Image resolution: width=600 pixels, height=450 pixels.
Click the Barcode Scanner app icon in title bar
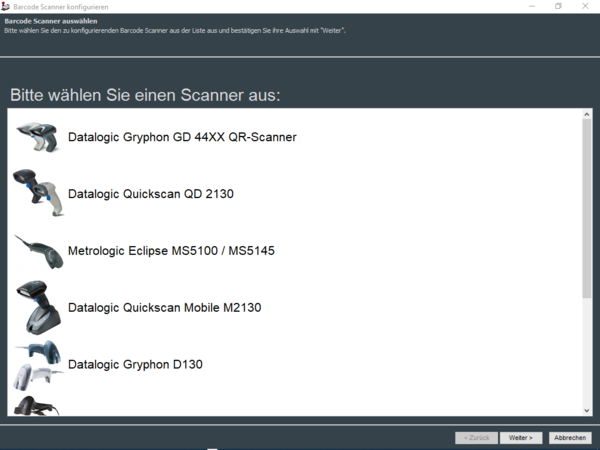click(x=7, y=6)
